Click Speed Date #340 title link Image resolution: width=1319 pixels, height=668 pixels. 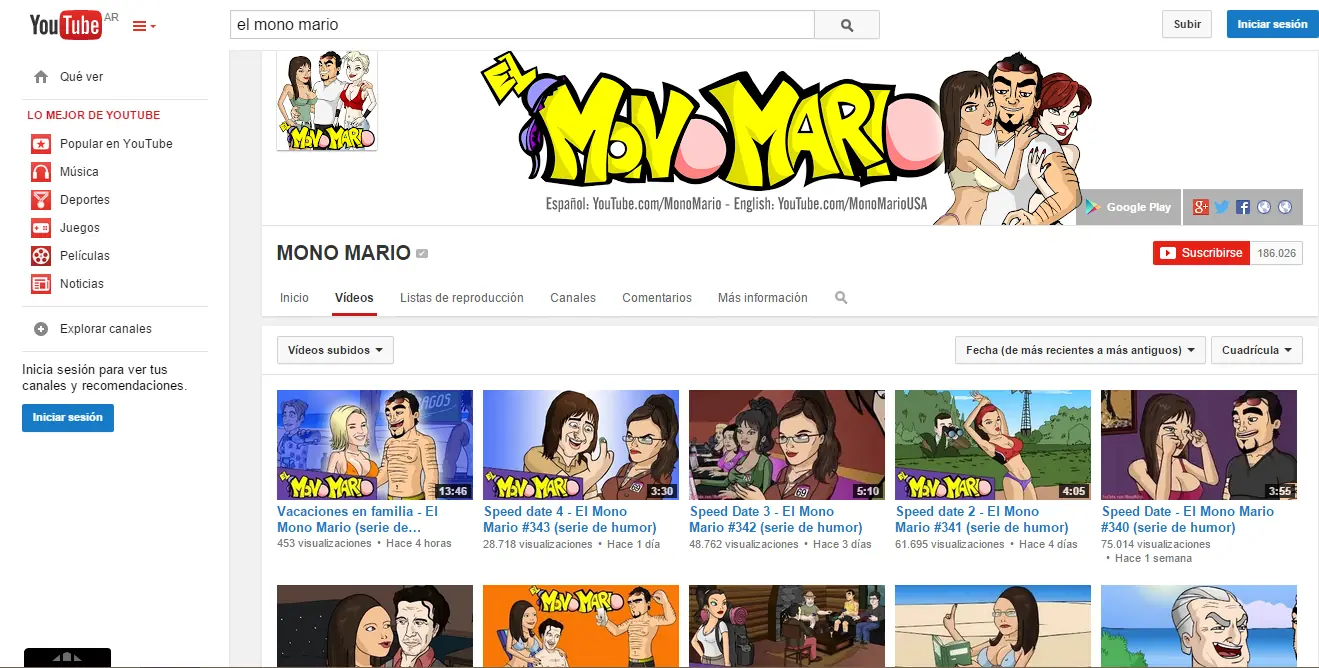tap(1188, 519)
